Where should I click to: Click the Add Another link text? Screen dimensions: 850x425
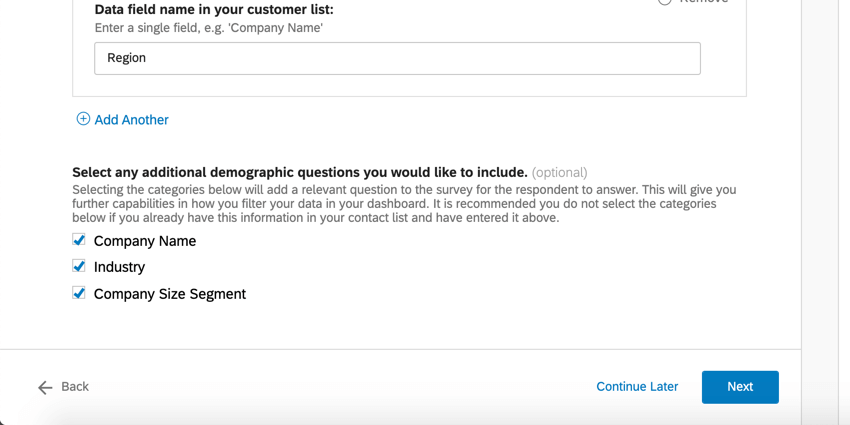131,120
